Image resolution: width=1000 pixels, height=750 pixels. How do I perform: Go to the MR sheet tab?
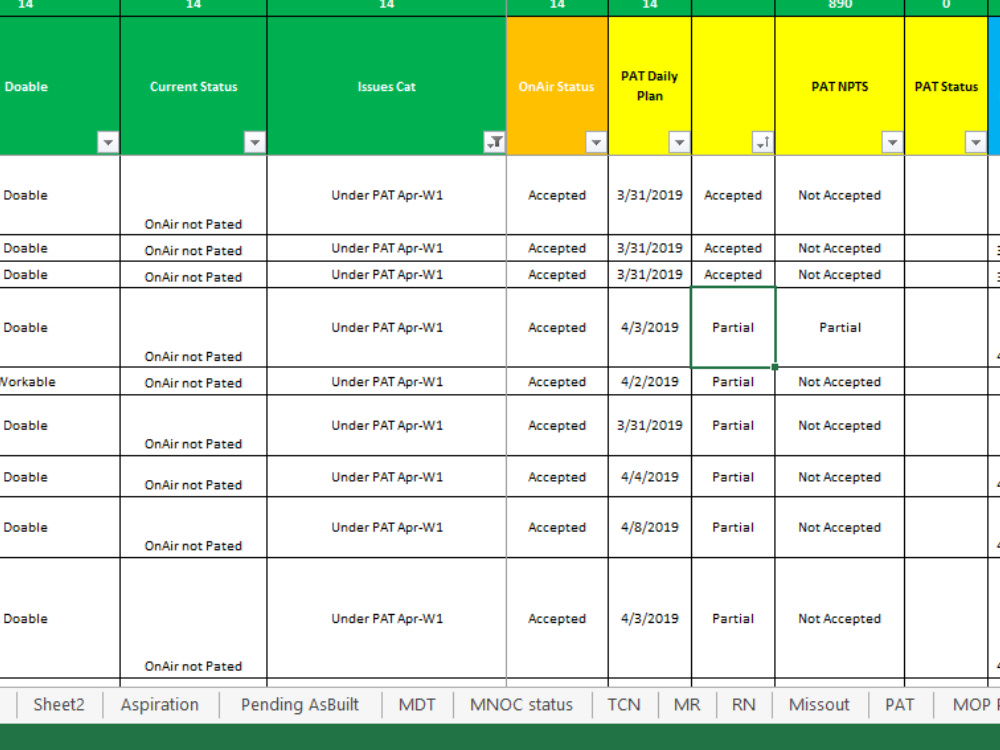pyautogui.click(x=687, y=705)
